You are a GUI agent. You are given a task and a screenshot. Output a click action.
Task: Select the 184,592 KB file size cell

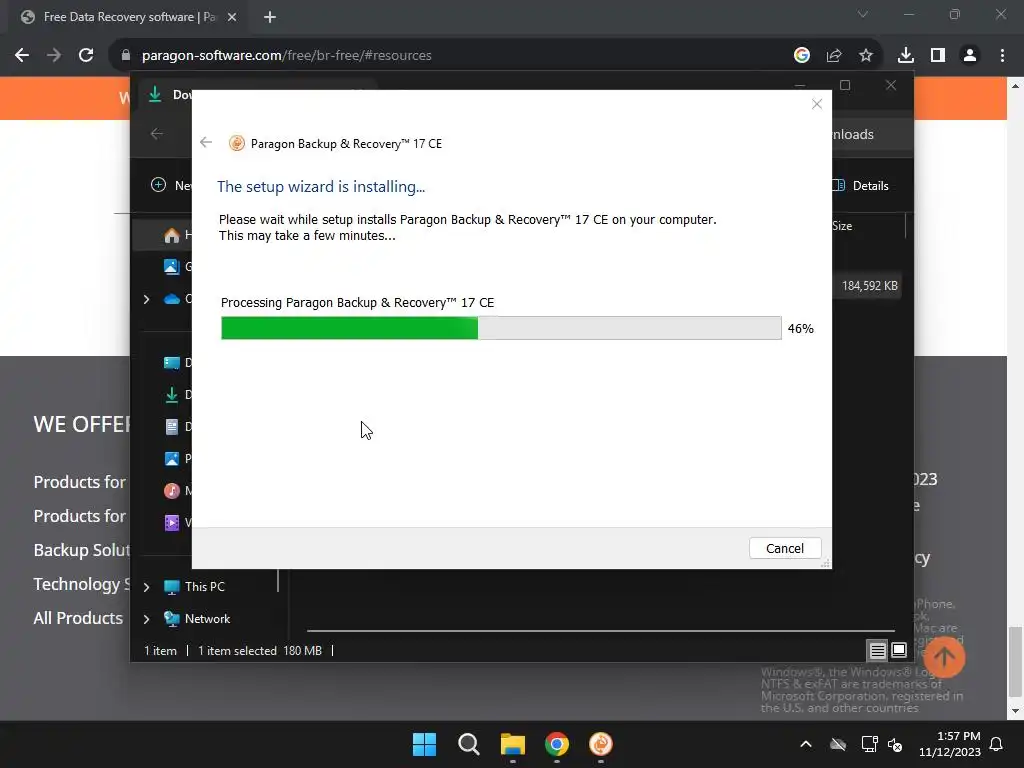click(869, 285)
